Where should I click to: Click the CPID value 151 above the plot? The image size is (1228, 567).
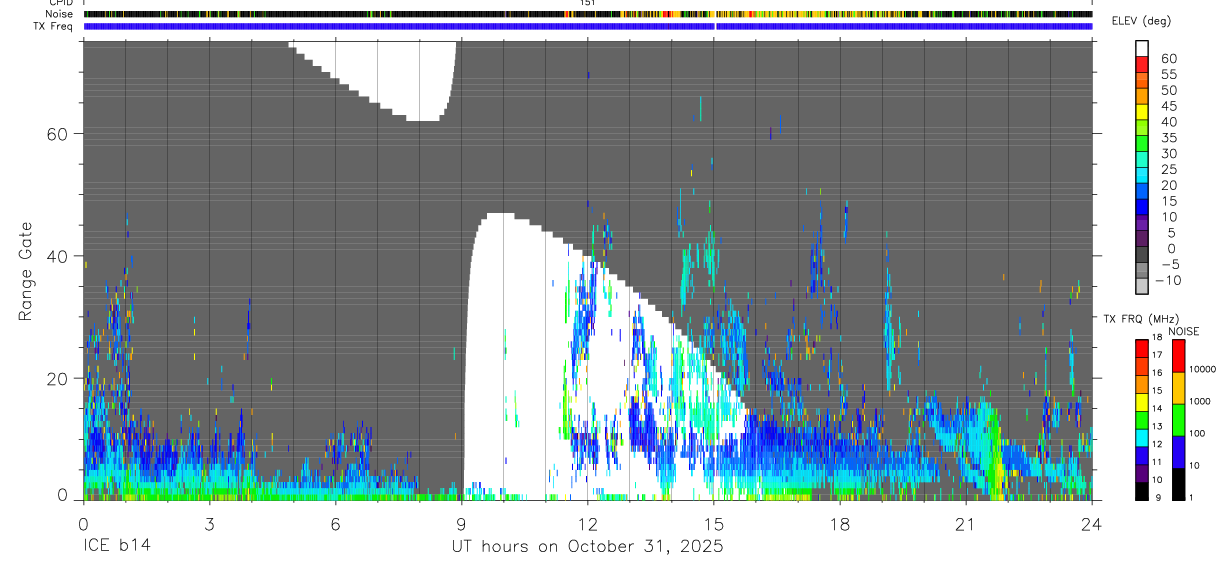[x=588, y=3]
